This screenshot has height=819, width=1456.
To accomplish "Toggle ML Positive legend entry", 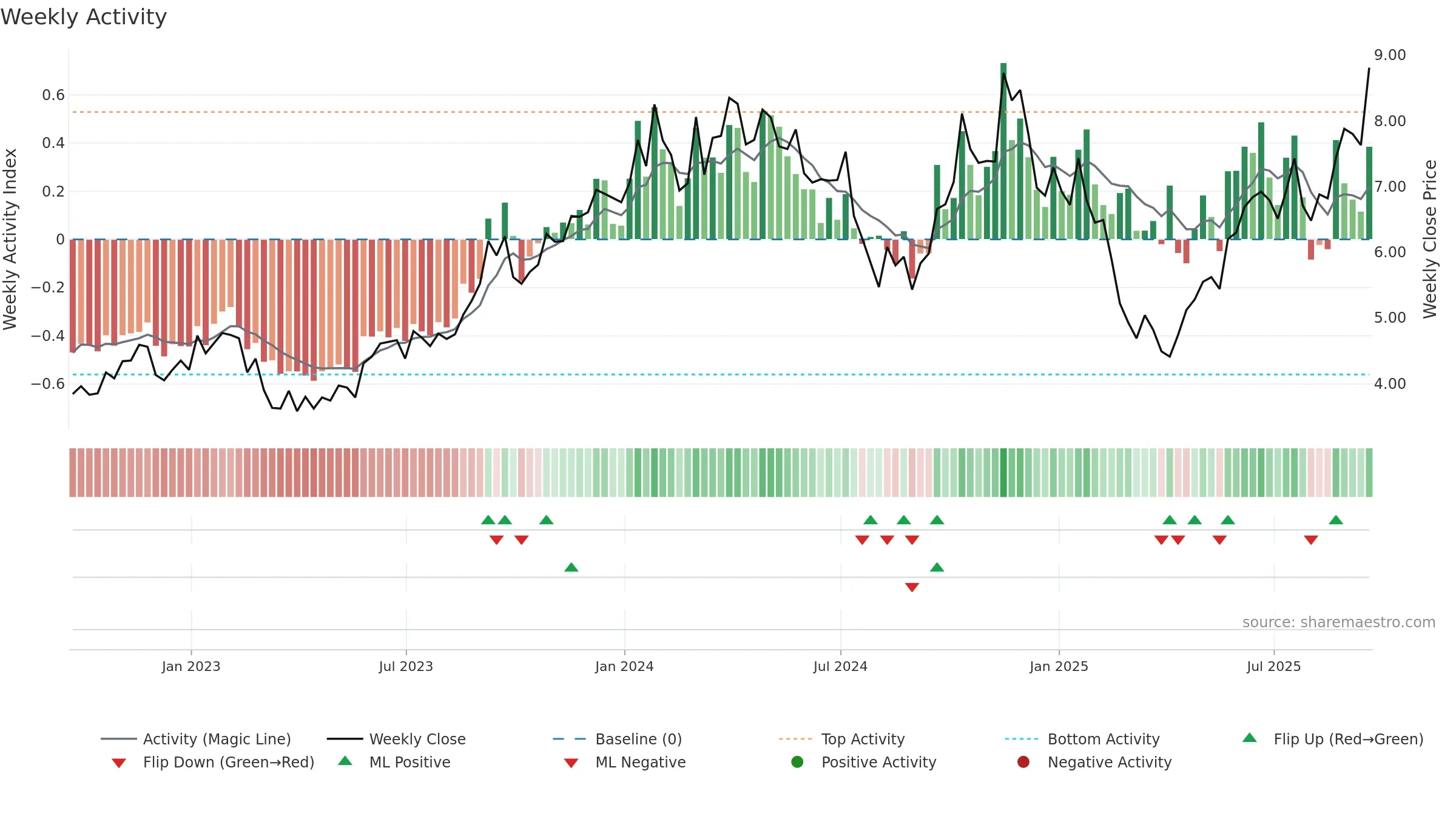I will click(x=394, y=762).
